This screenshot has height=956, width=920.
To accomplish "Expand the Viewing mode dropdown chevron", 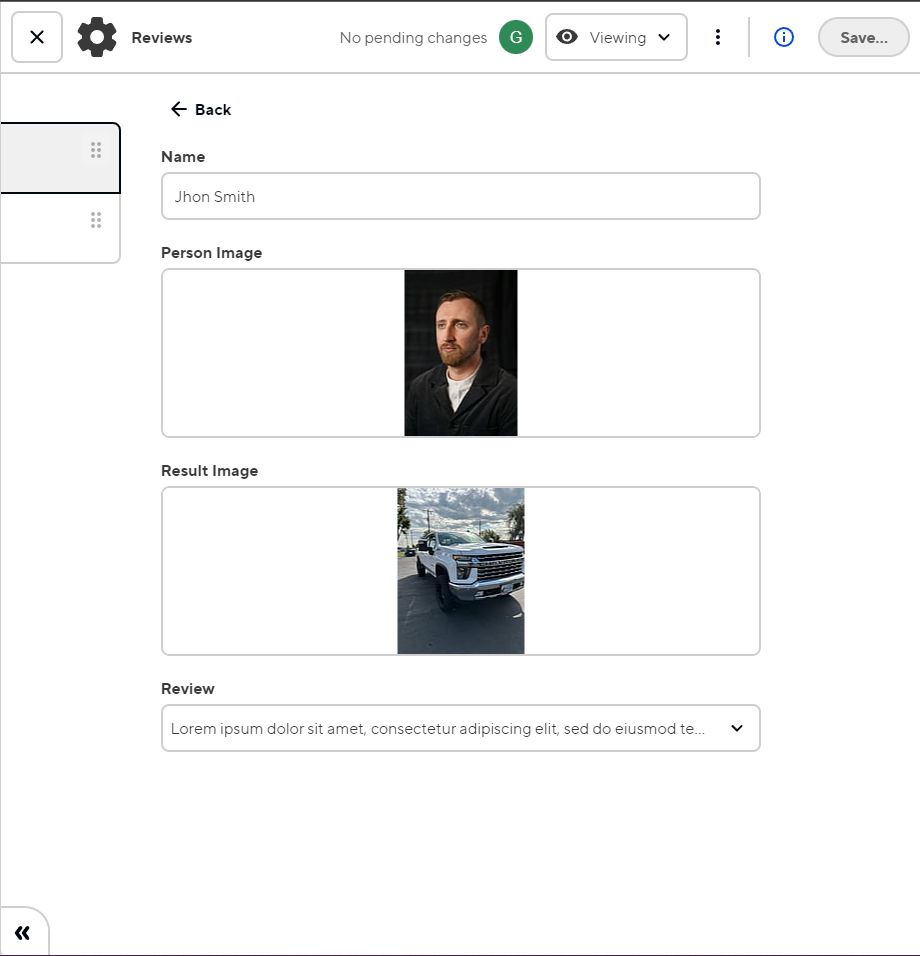I will [664, 38].
